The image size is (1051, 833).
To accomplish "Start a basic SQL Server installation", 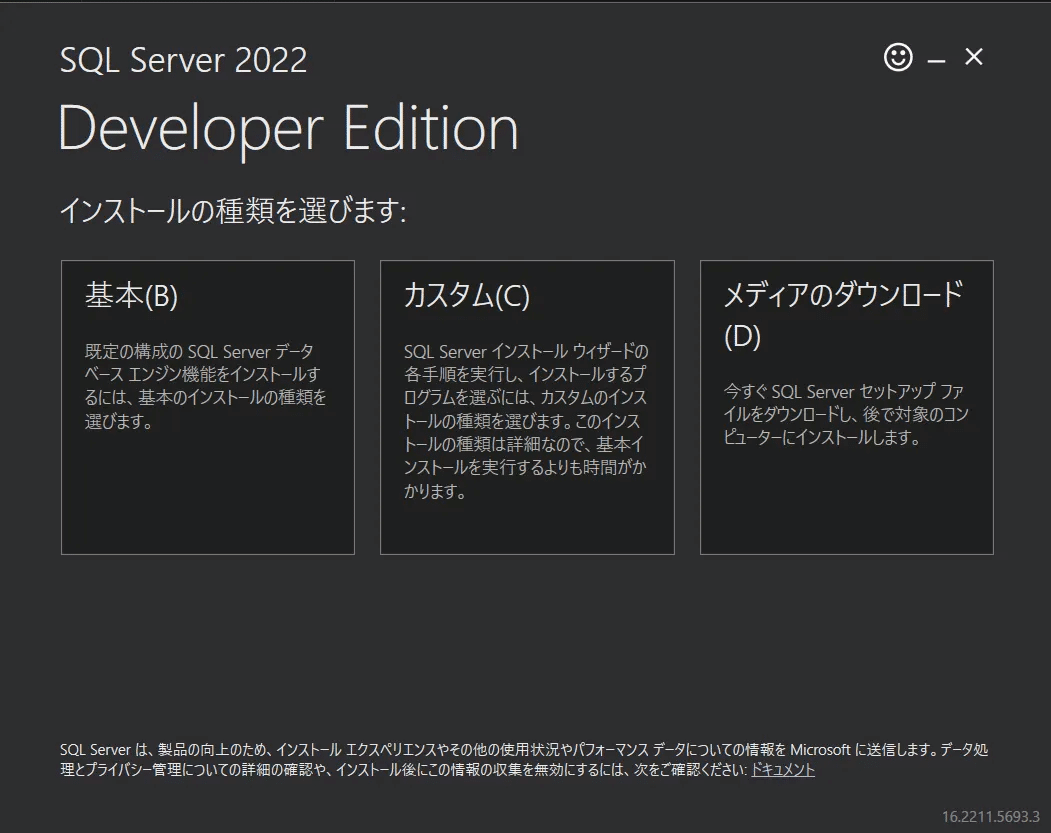I will point(207,407).
